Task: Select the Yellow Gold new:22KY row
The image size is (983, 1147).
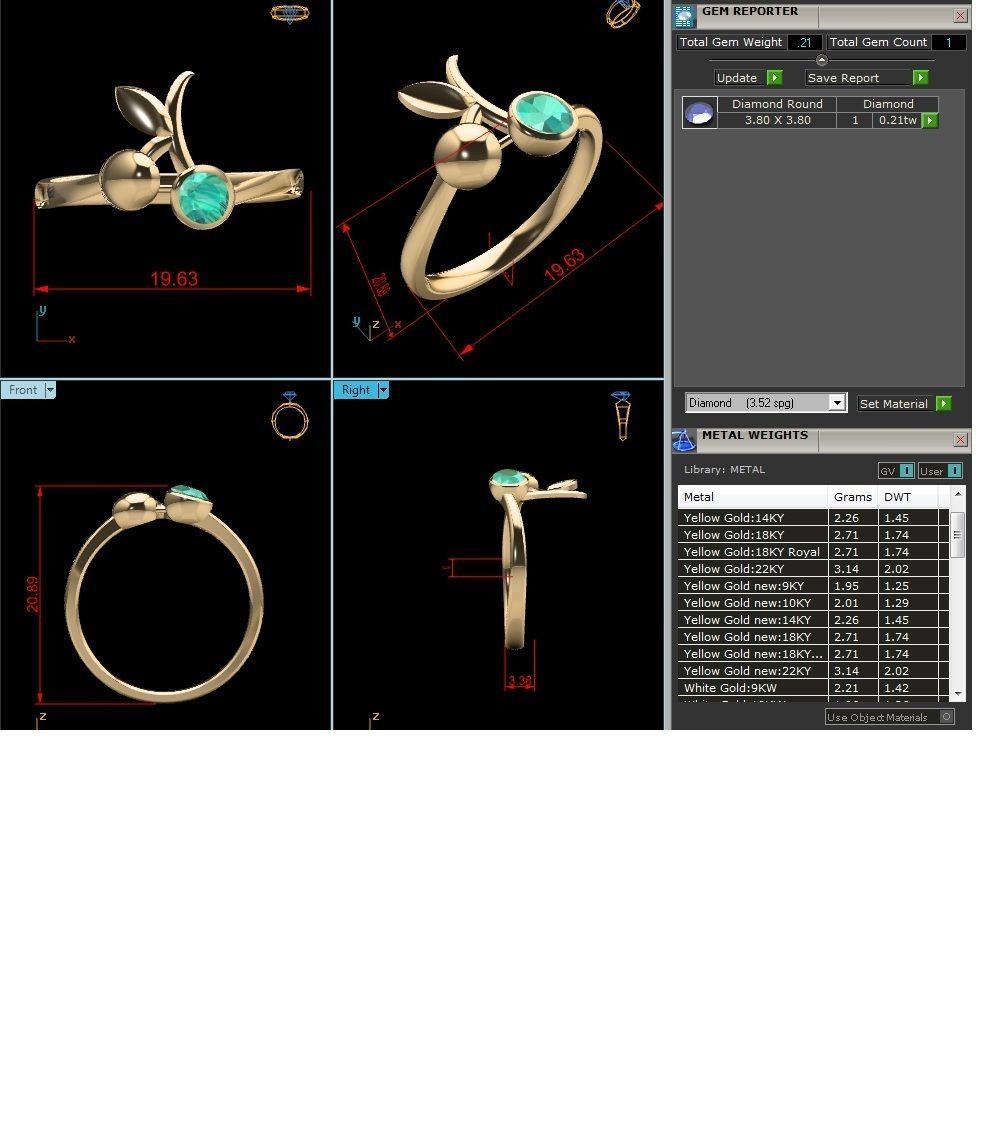Action: pos(813,670)
